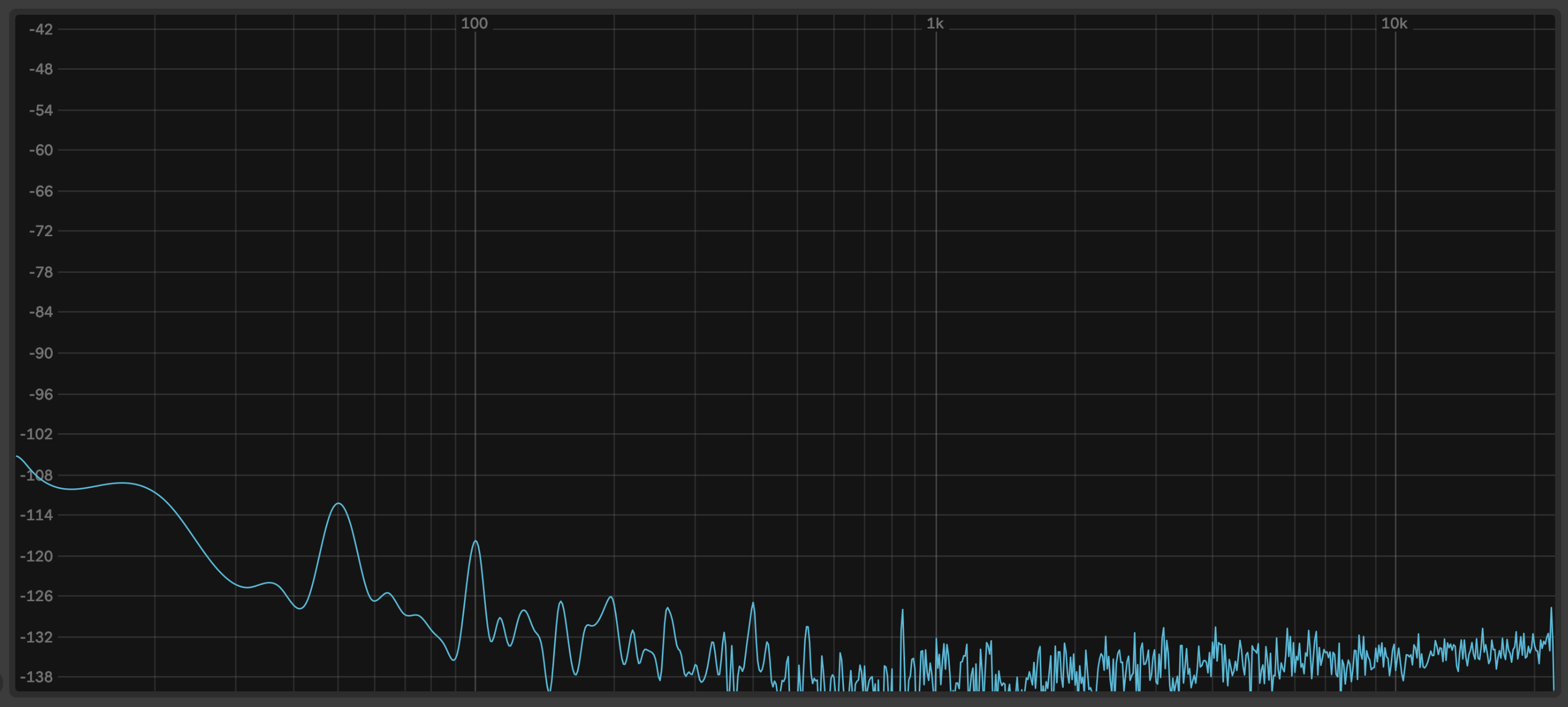Click the -102 dB scale label
Viewport: 1568px width, 707px height.
(37, 434)
